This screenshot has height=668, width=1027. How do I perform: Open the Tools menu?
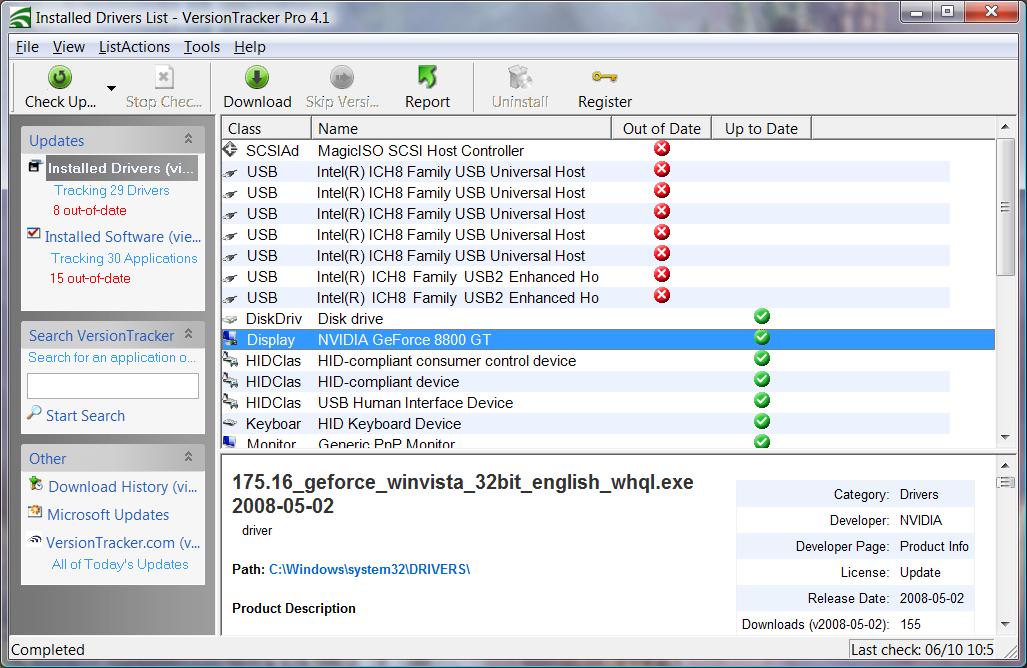coord(202,47)
